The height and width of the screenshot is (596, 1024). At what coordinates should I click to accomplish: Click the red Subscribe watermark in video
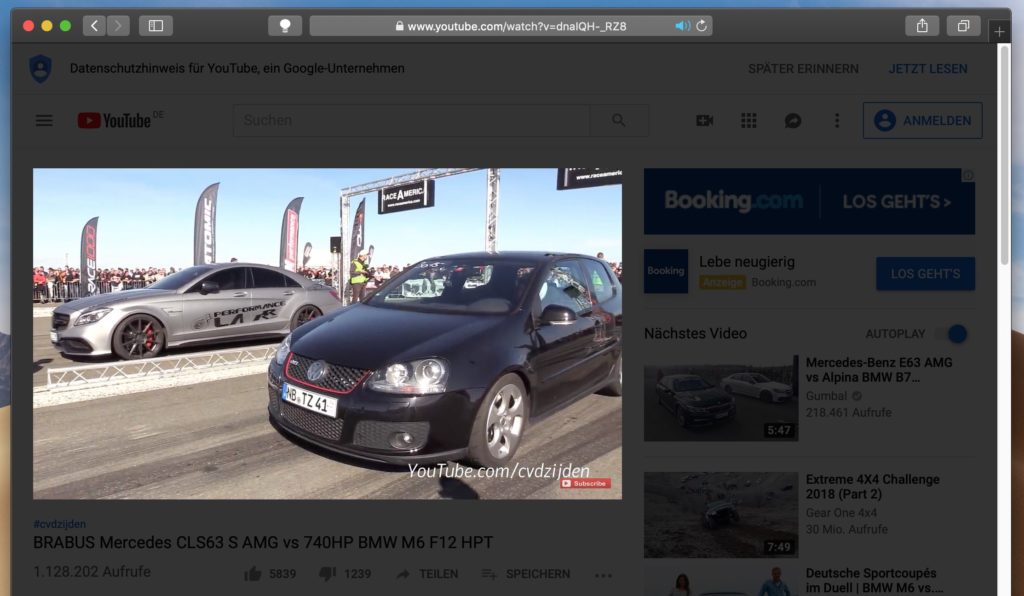[585, 484]
